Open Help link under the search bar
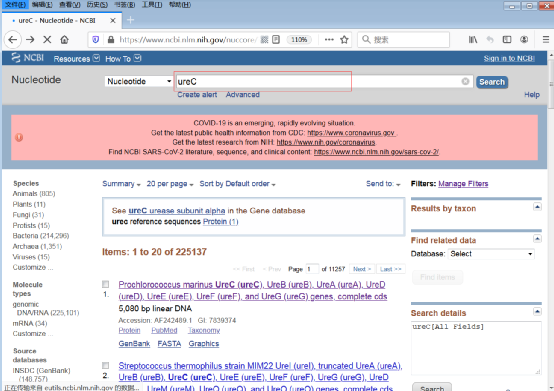Image resolution: width=554 pixels, height=391 pixels. pos(532,95)
